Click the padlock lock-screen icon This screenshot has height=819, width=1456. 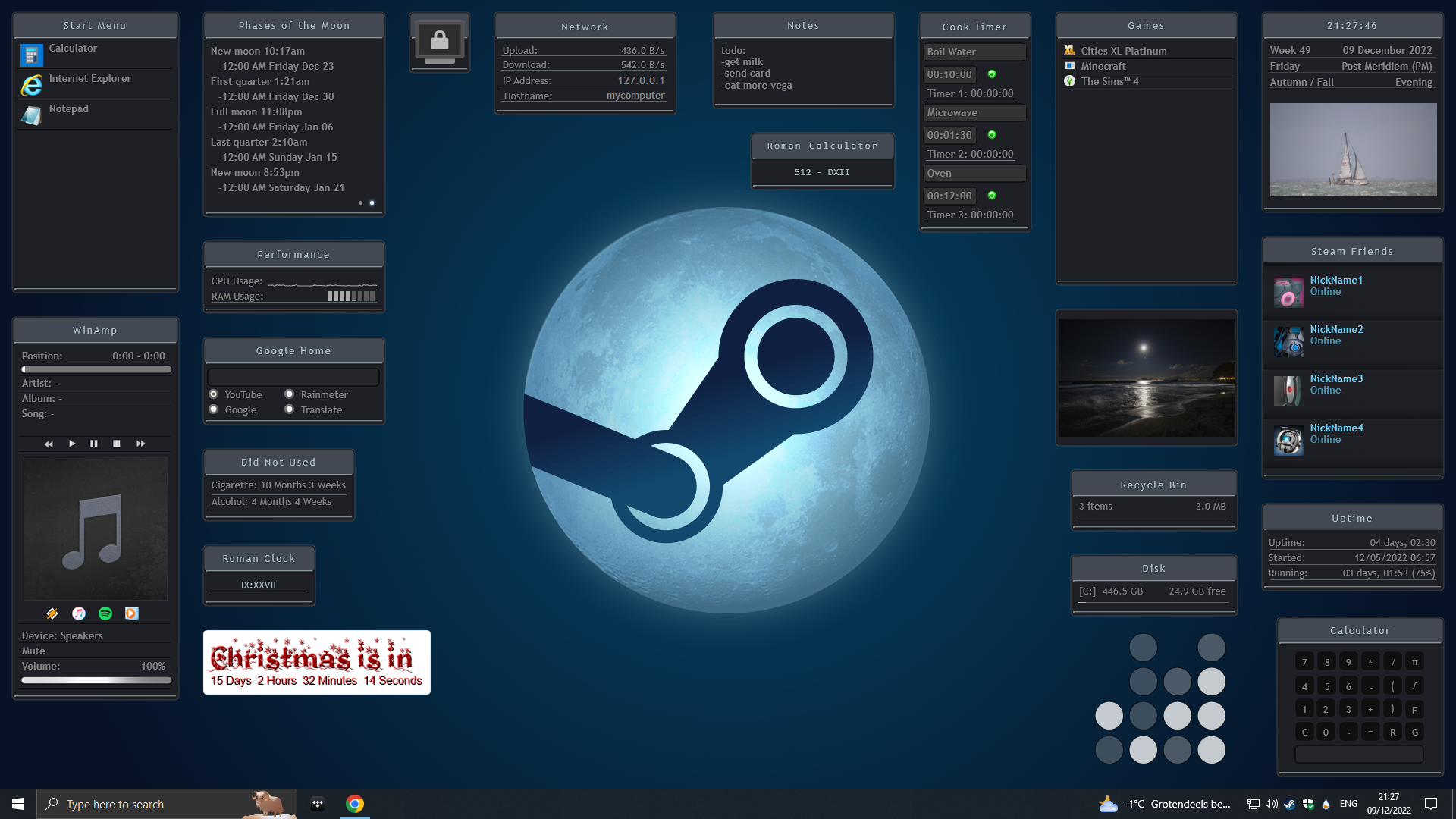(x=440, y=42)
